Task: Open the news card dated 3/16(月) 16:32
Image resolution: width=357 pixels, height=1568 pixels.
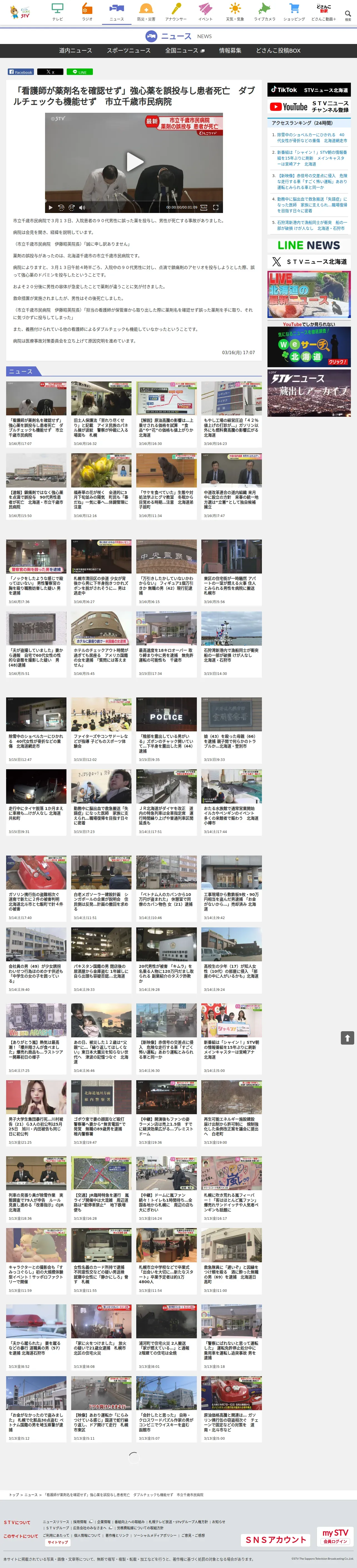Action: (101, 414)
